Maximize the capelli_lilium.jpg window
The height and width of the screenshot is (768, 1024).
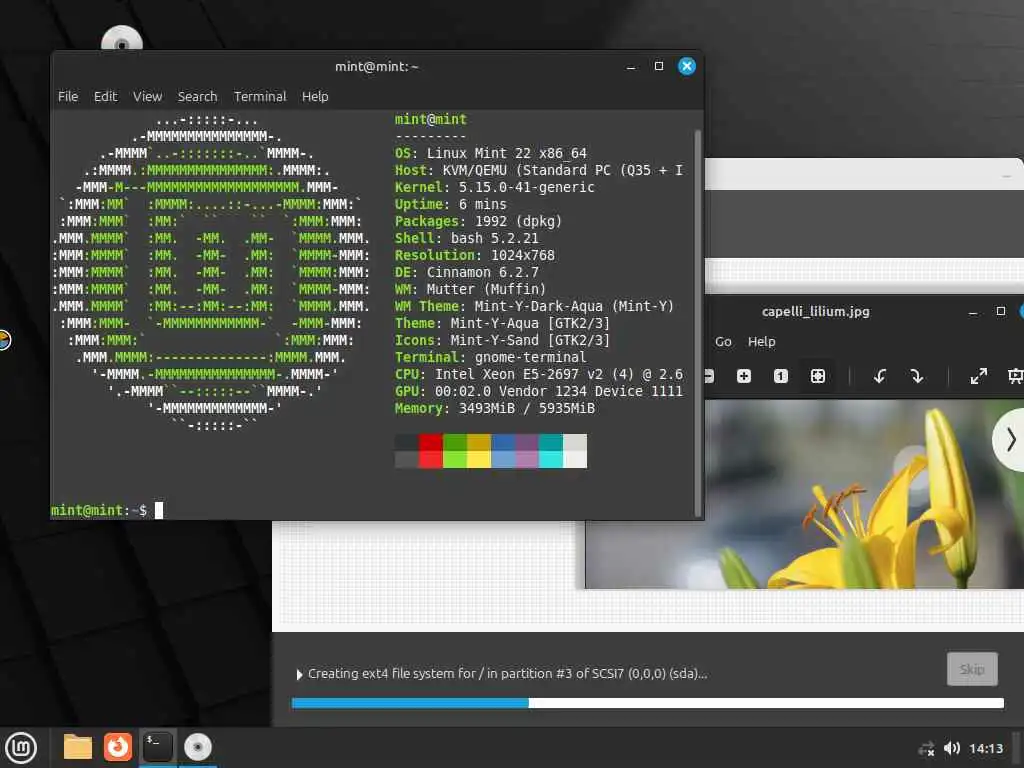1000,311
